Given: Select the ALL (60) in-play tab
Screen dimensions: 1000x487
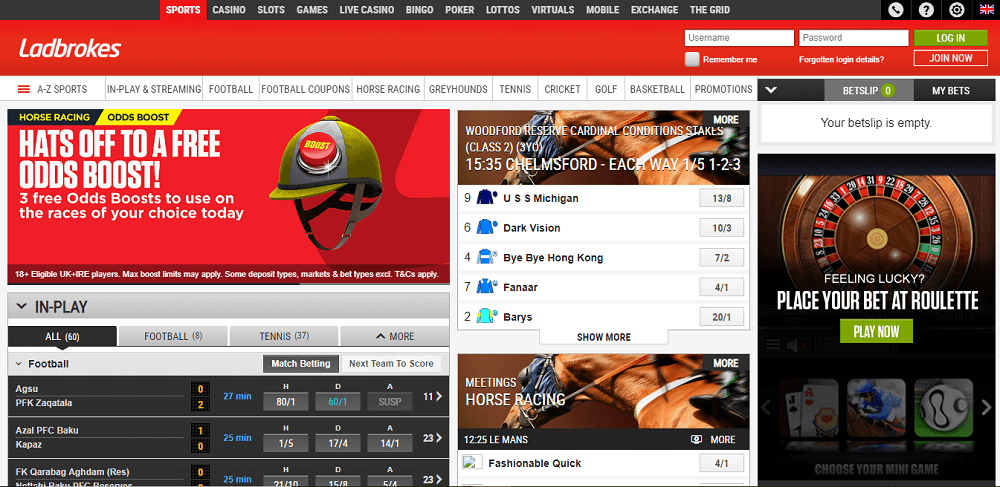Looking at the screenshot, I should pos(62,336).
